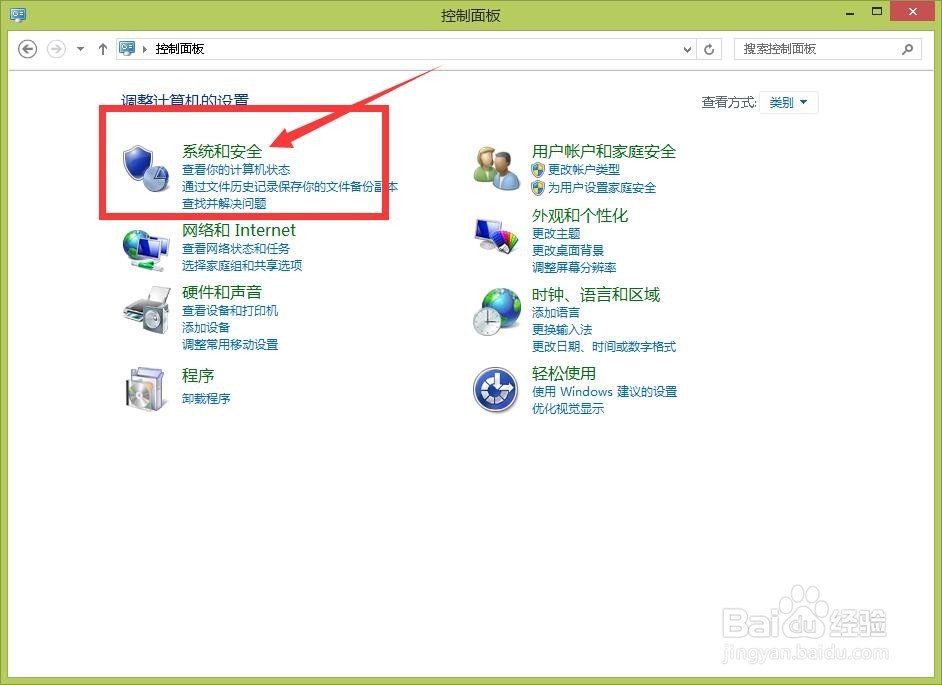The height and width of the screenshot is (685, 942).
Task: Open 卸载程序 link
Action: 206,398
